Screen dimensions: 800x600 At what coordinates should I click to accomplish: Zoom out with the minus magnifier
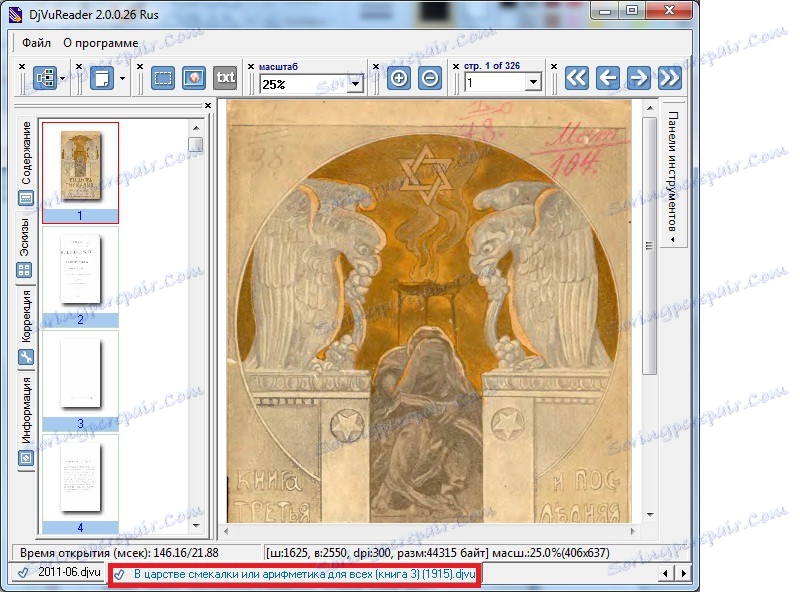(430, 79)
